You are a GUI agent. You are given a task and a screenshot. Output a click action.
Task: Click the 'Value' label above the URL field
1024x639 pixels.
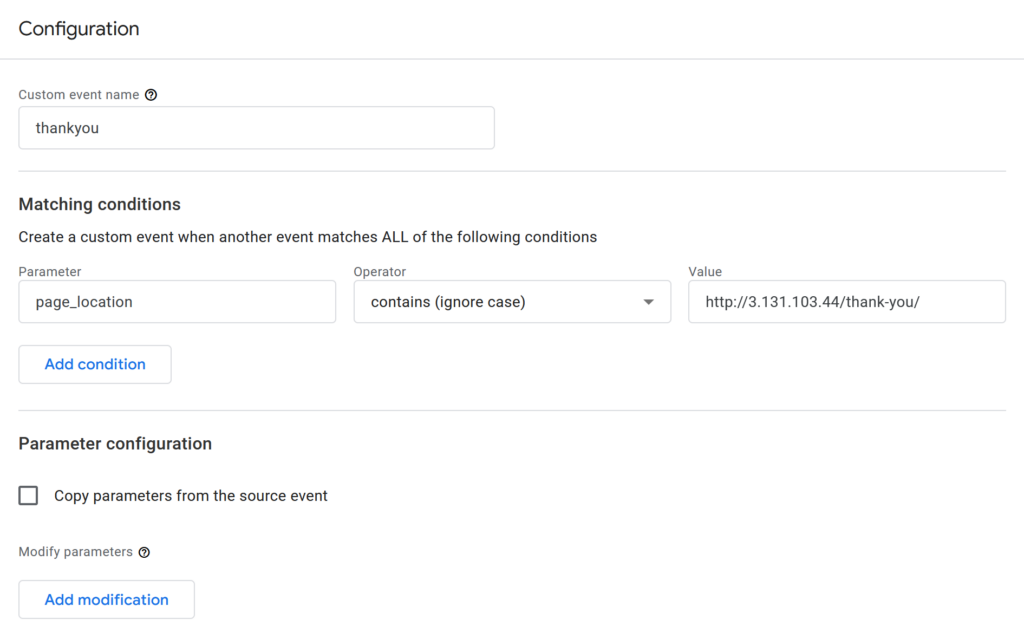[x=705, y=272]
